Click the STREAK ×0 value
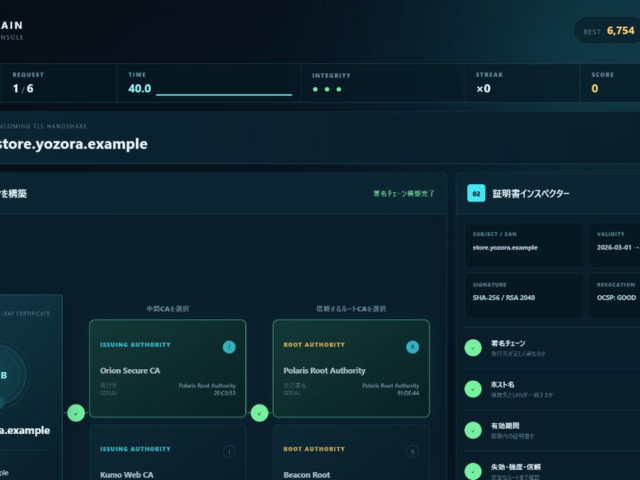The width and height of the screenshot is (640, 480). coord(483,89)
